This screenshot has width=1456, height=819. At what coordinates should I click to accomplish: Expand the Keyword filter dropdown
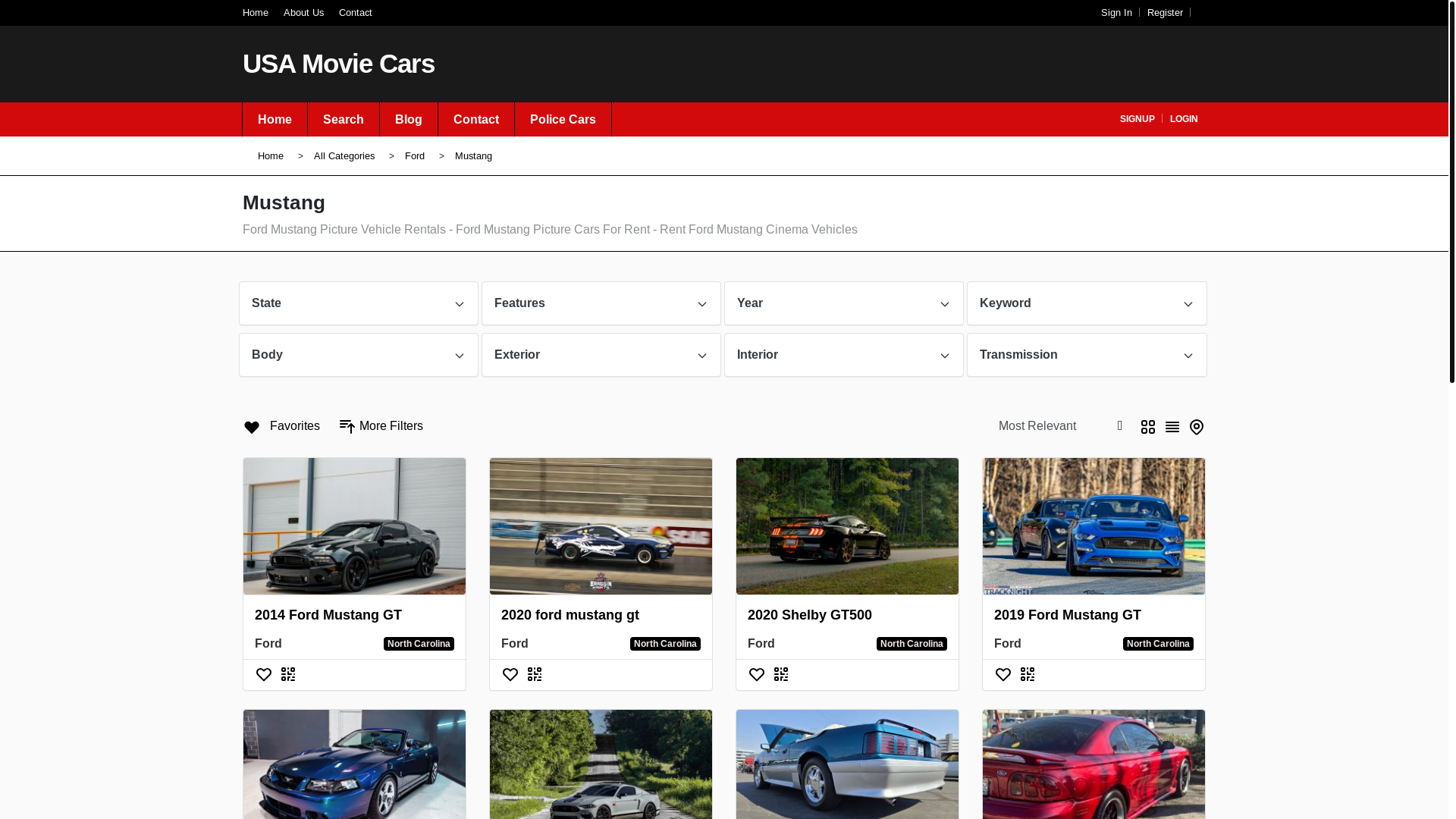[x=1087, y=303]
